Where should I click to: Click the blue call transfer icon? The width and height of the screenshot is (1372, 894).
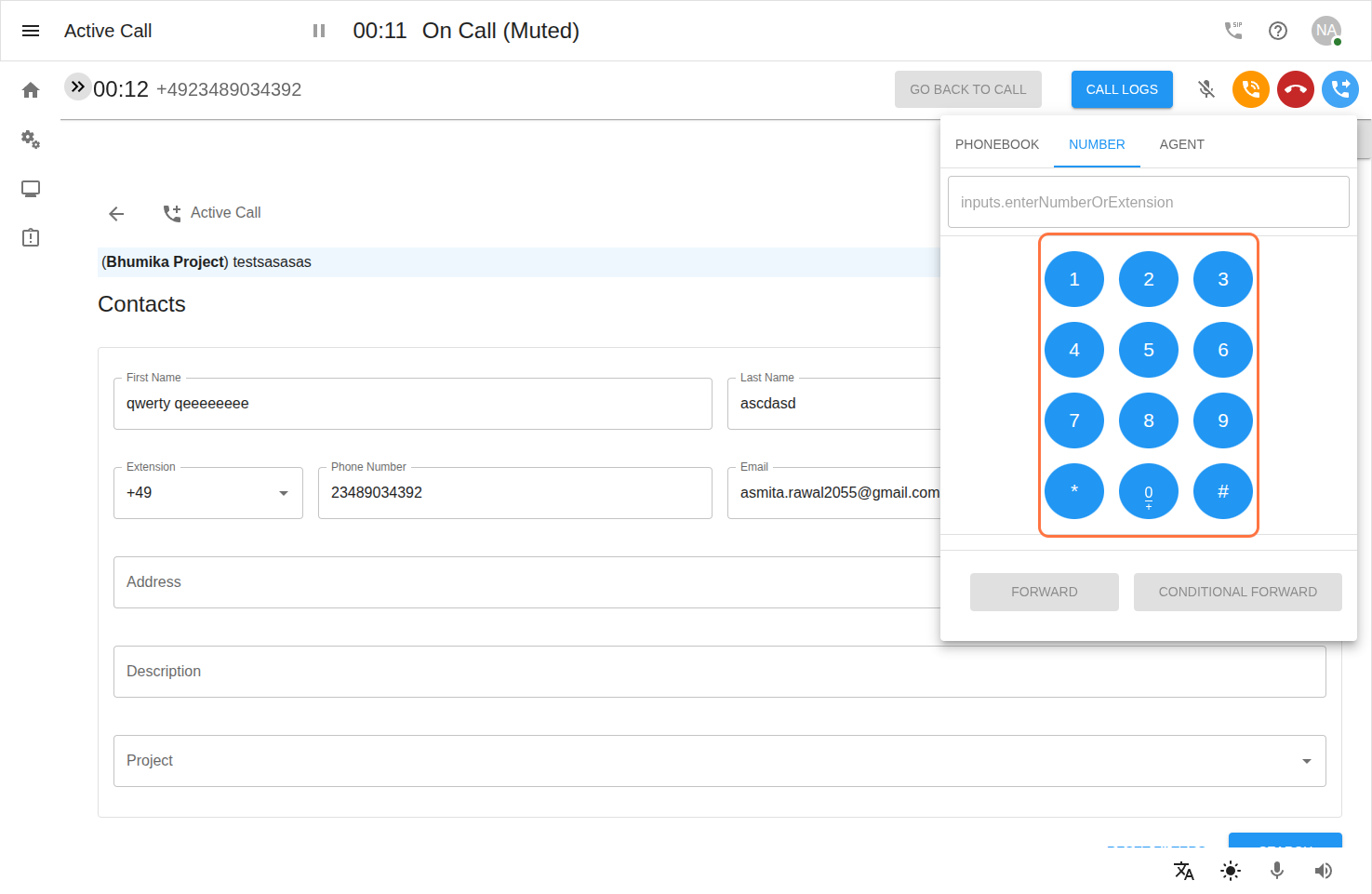click(x=1339, y=89)
